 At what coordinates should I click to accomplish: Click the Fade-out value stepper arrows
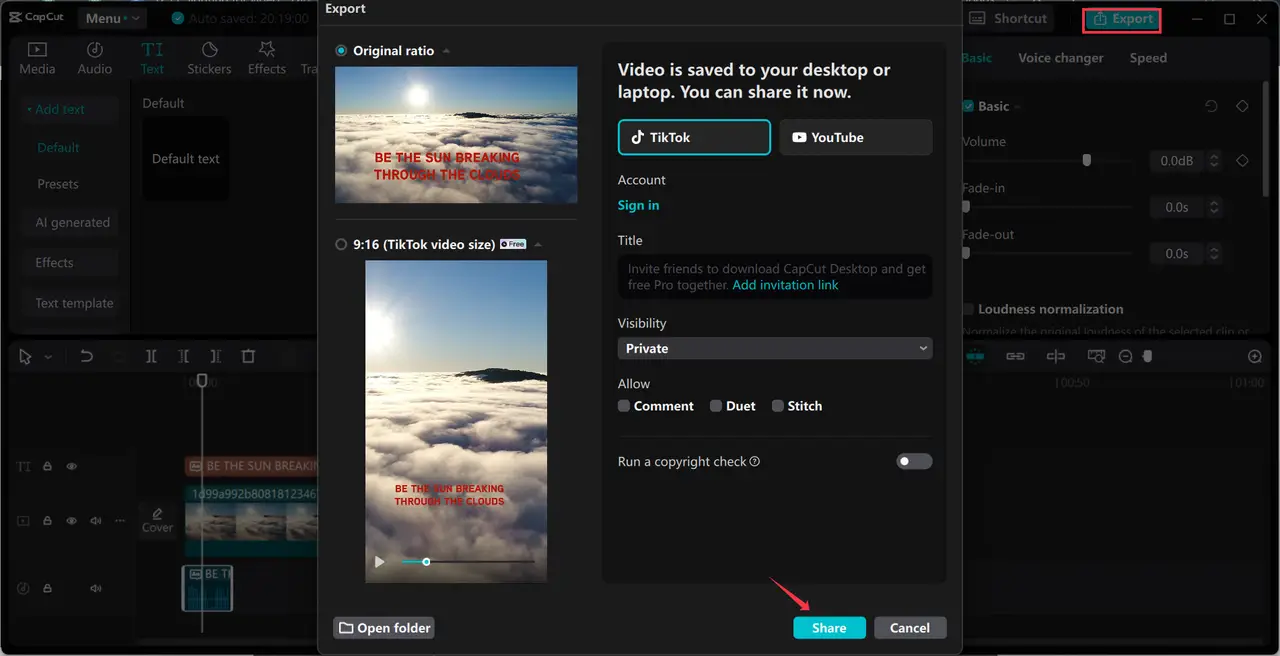coord(1214,253)
